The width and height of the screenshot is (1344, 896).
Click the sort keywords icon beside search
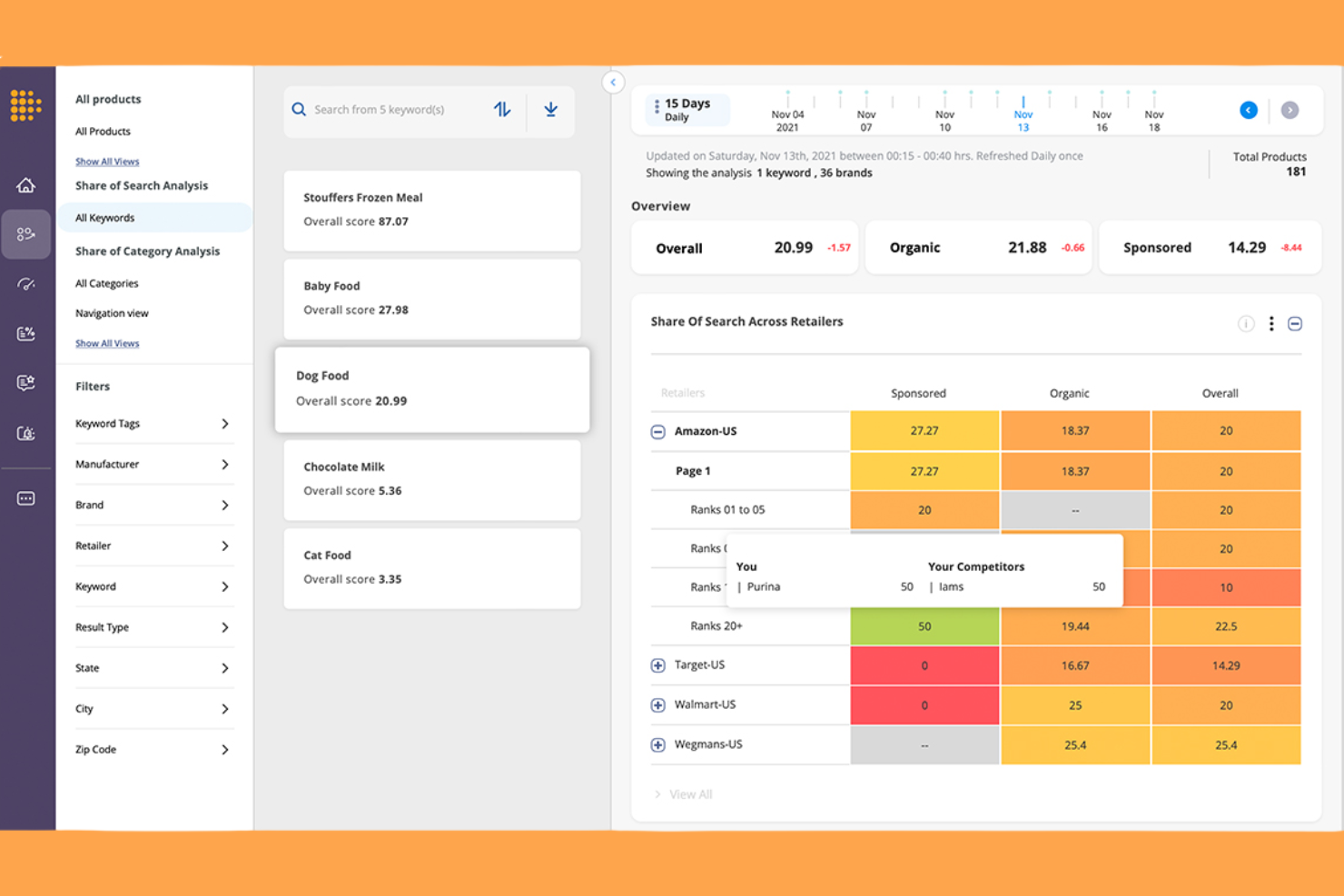(x=502, y=109)
